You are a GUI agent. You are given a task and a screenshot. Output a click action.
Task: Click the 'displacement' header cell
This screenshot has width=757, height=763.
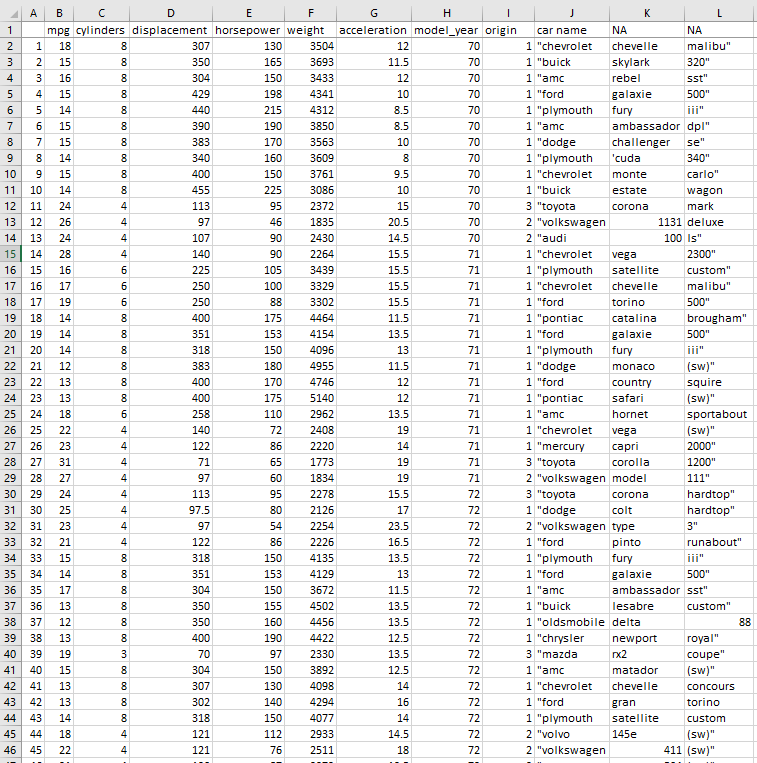coord(171,30)
